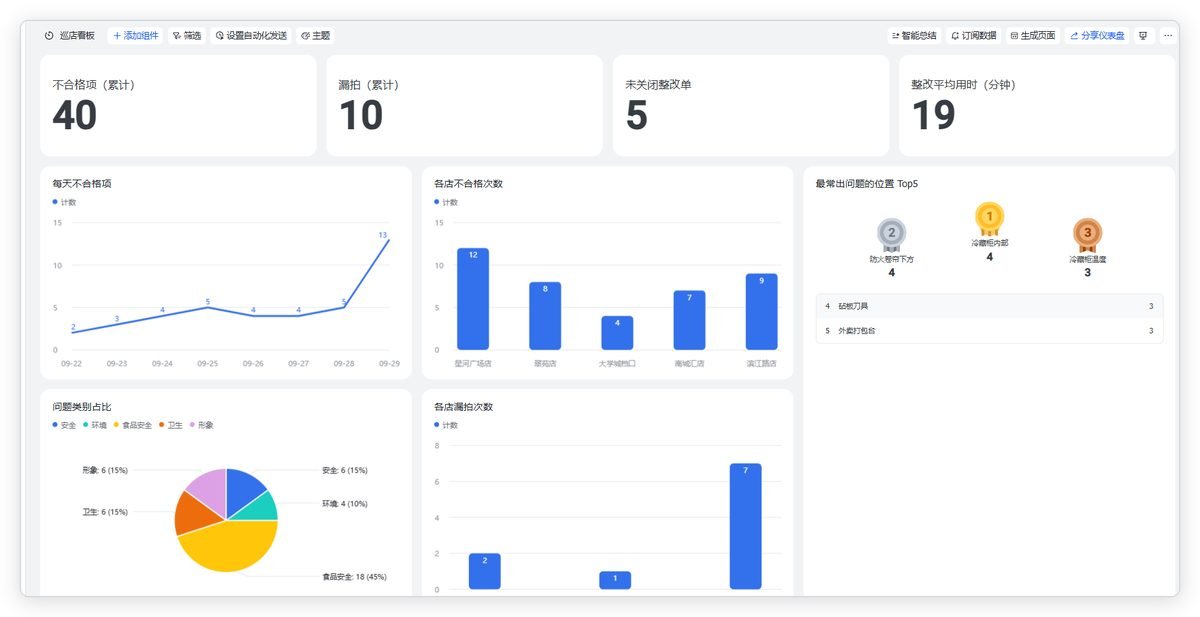
Task: Click the 南城汇店 bar showing 7
Action: (x=689, y=320)
